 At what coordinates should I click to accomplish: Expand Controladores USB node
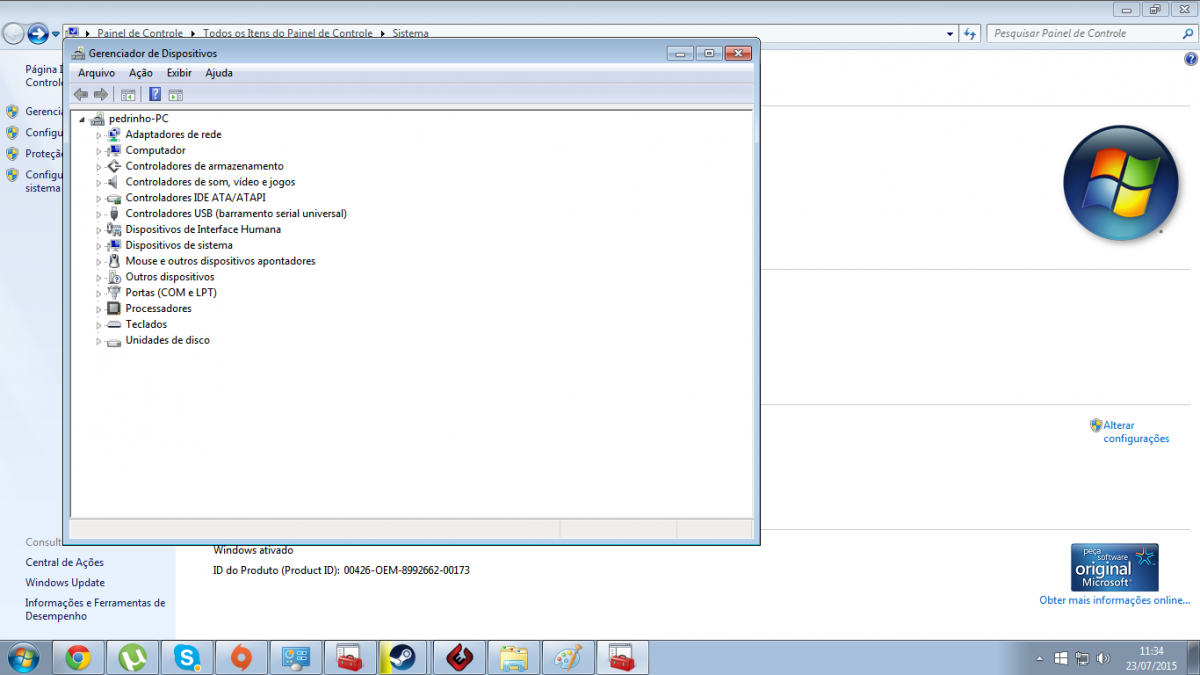click(x=99, y=213)
